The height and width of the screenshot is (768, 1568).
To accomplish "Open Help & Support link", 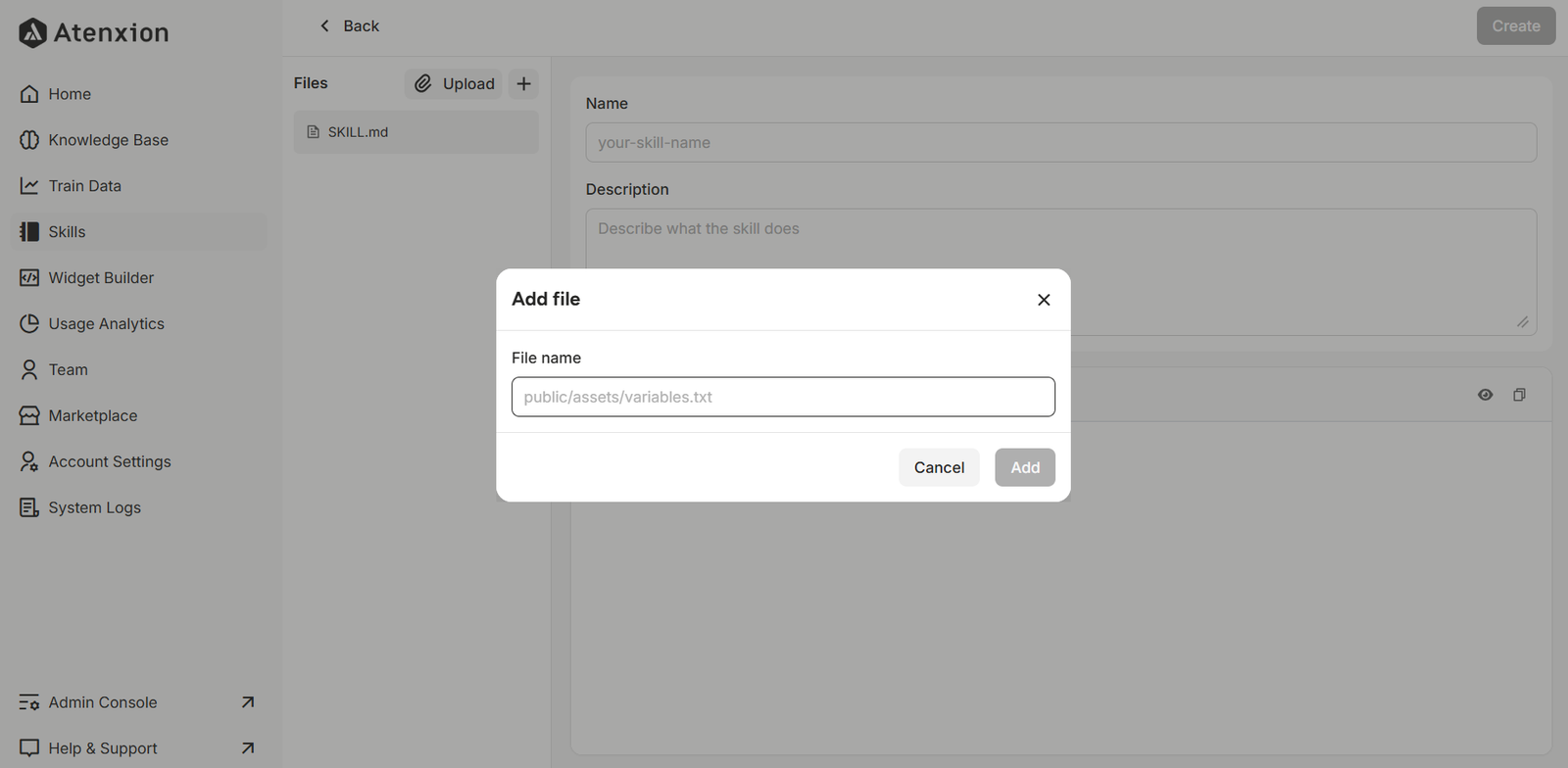I will click(x=141, y=748).
